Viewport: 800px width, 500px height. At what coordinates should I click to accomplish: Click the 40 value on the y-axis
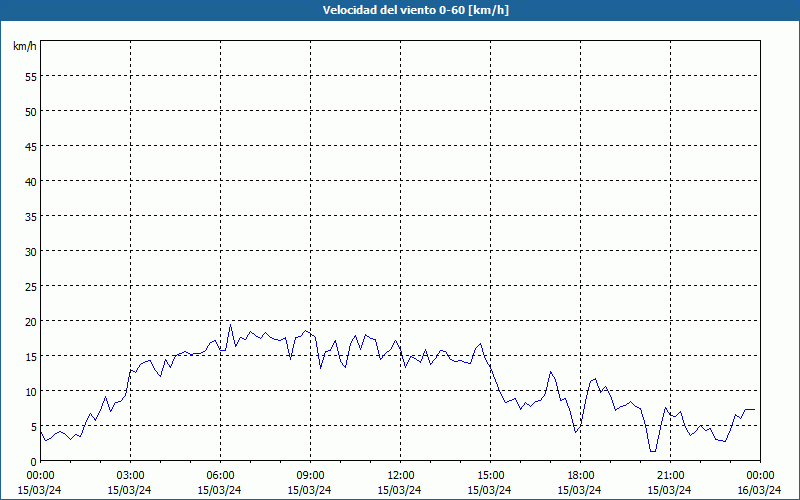31,181
